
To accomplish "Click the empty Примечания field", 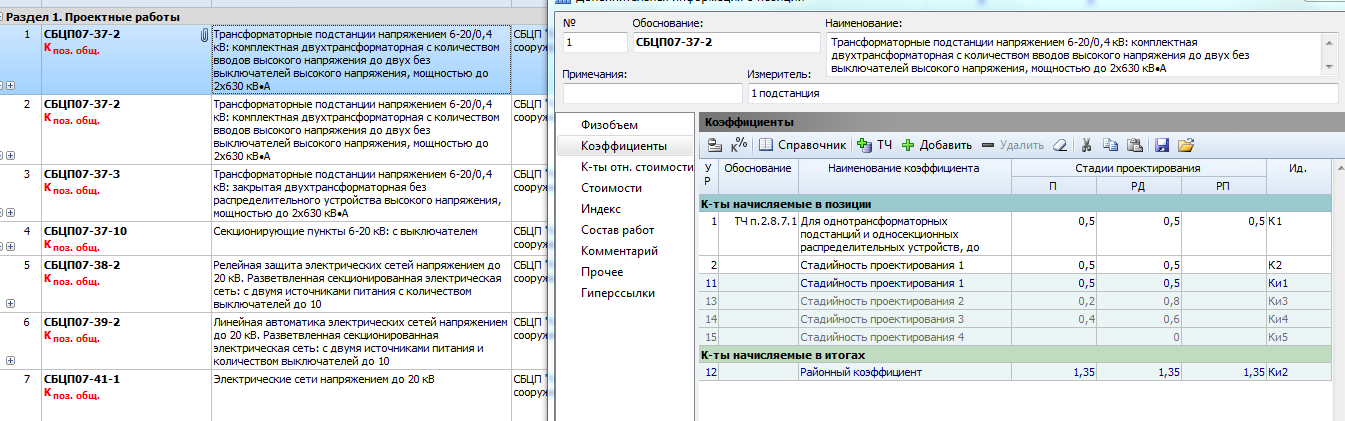I will click(x=652, y=94).
